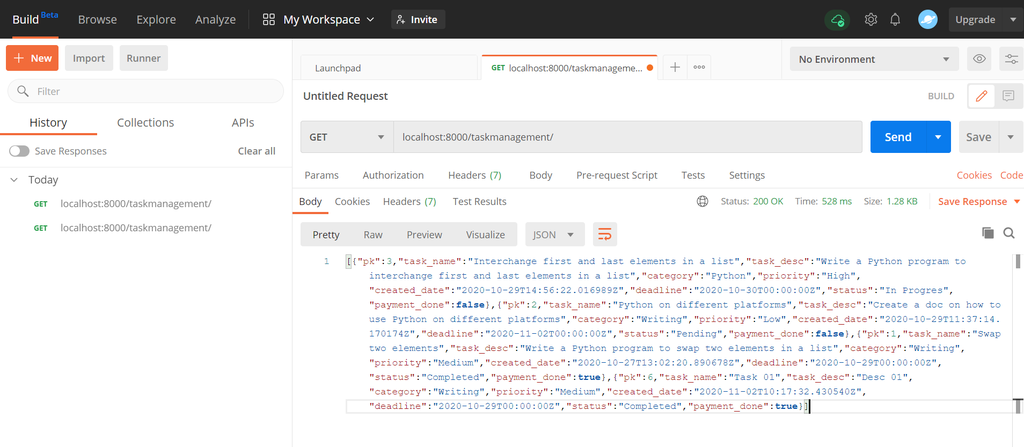
Task: Select the Visualize response view
Action: [x=485, y=234]
